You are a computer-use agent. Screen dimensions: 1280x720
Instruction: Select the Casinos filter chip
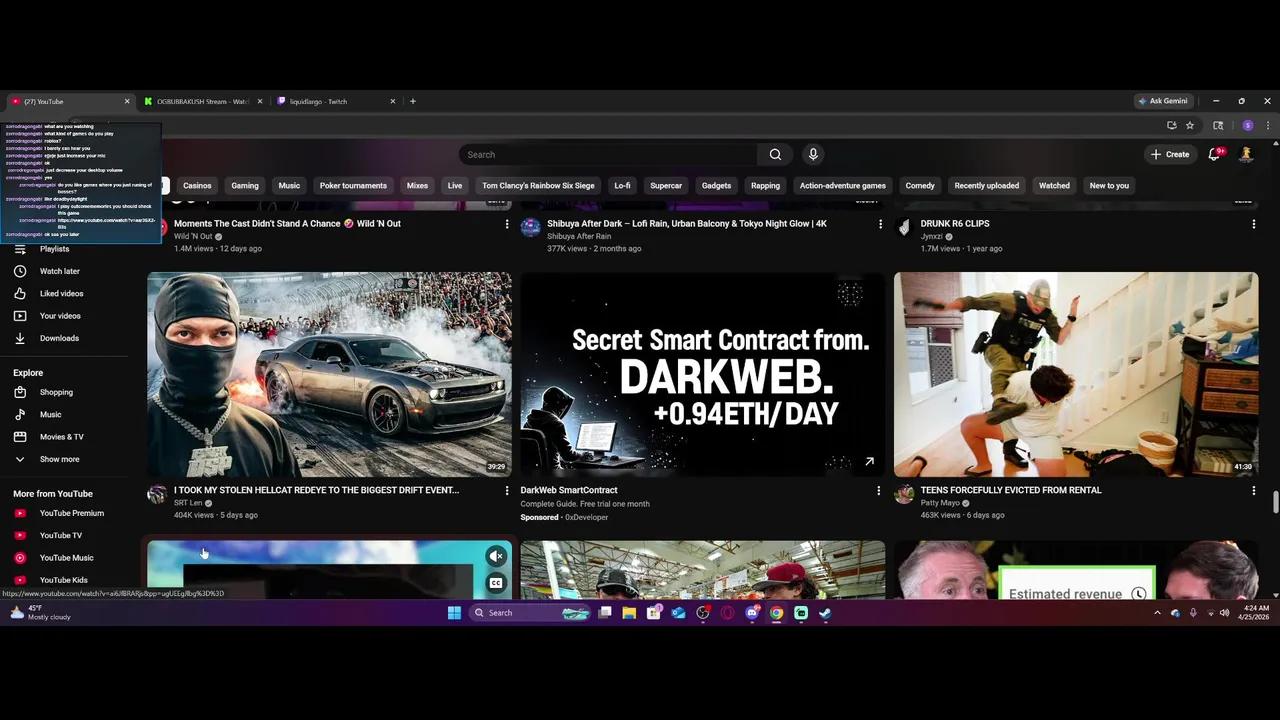197,185
